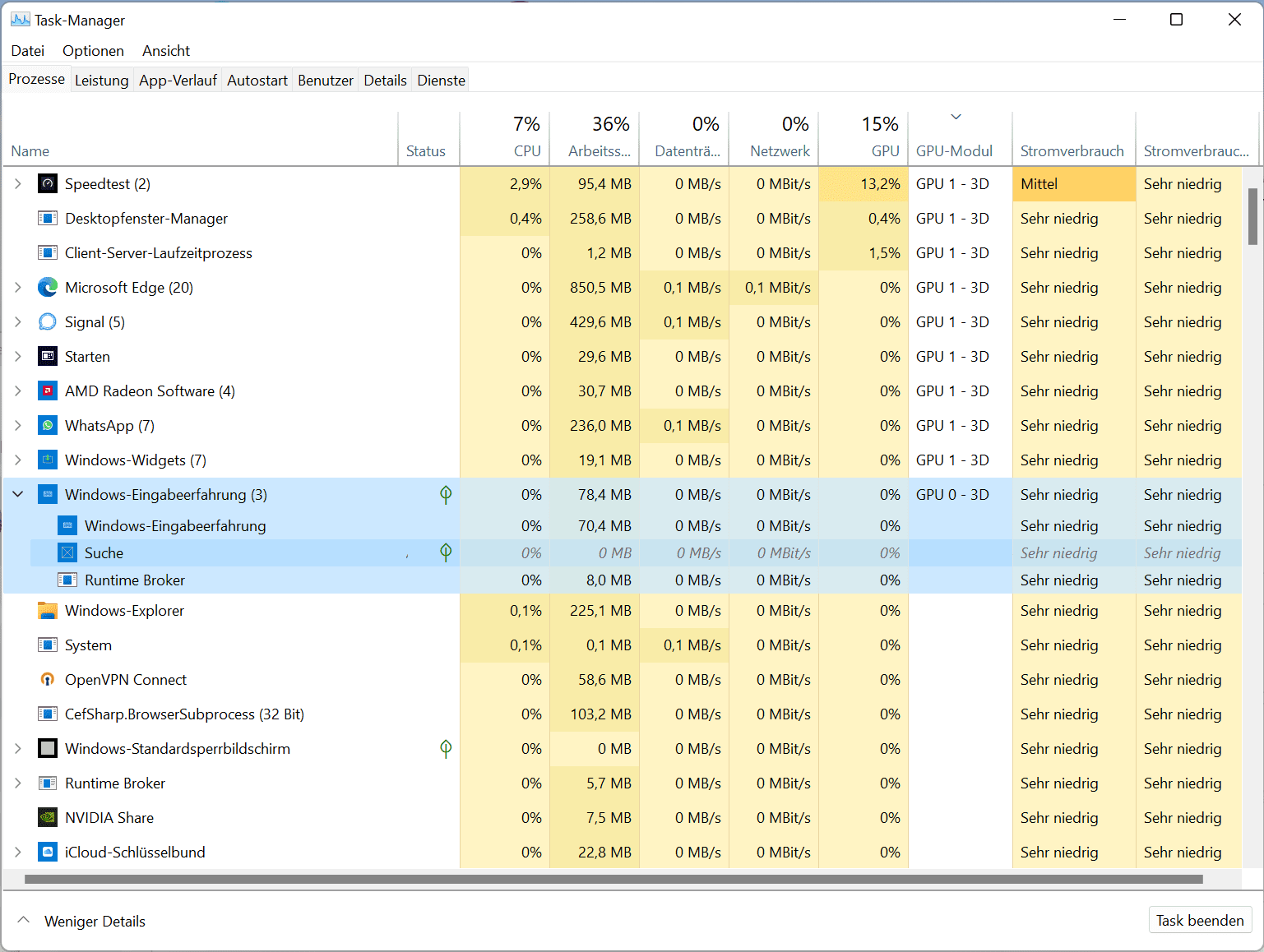Screen dimensions: 1264x952
Task: Expand the Windows-Widgets (7) group
Action: coord(18,460)
